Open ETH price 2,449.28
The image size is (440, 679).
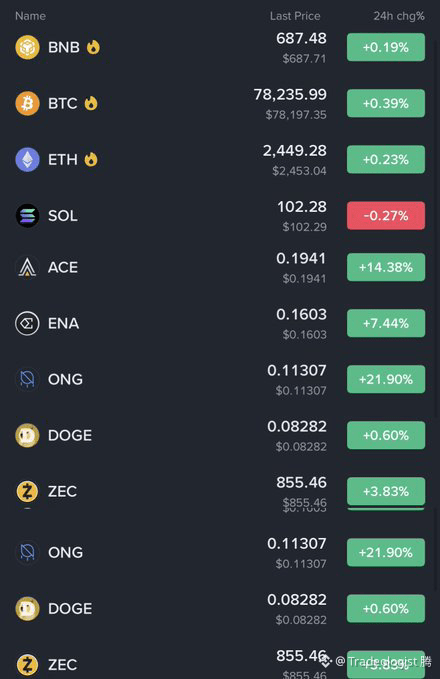click(x=294, y=151)
